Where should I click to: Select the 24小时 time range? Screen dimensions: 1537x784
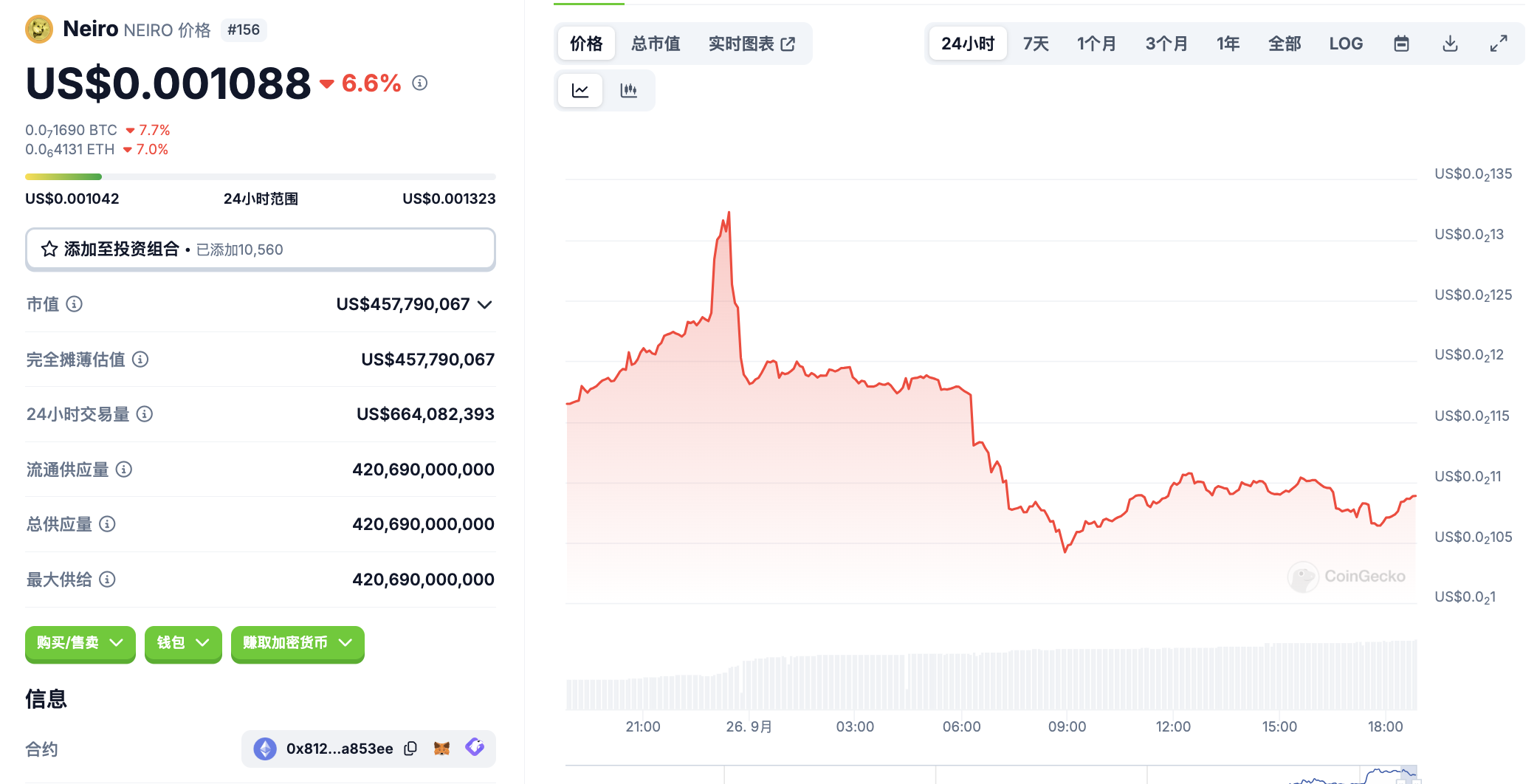[x=968, y=44]
